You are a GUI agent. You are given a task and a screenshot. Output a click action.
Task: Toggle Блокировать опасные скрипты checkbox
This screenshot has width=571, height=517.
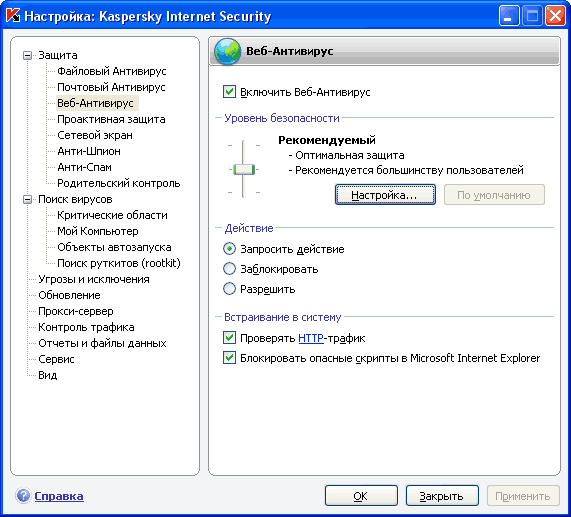[229, 358]
